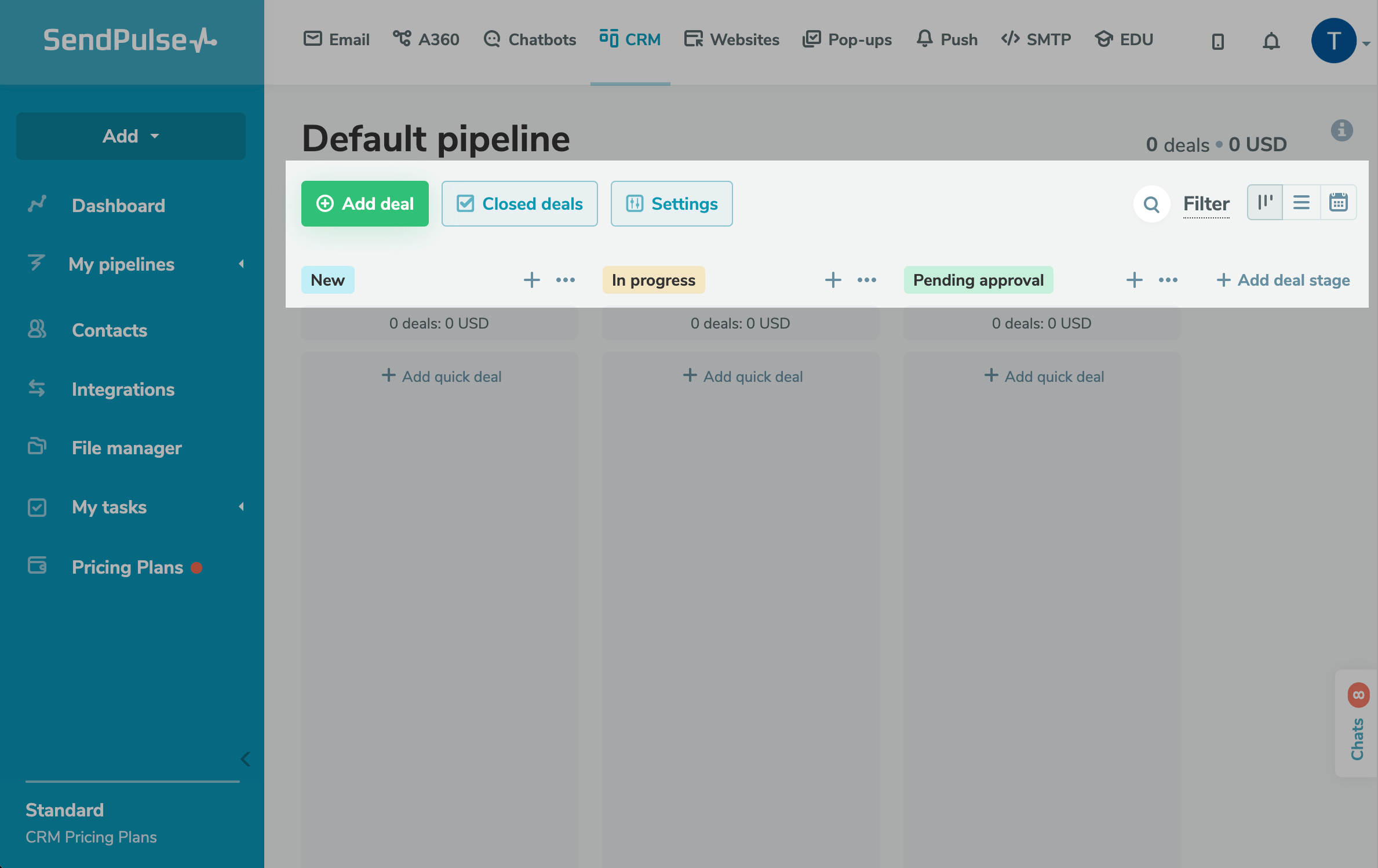Screen dimensions: 1378x868
Task: Collapse the sidebar with the chevron arrow
Action: click(246, 759)
